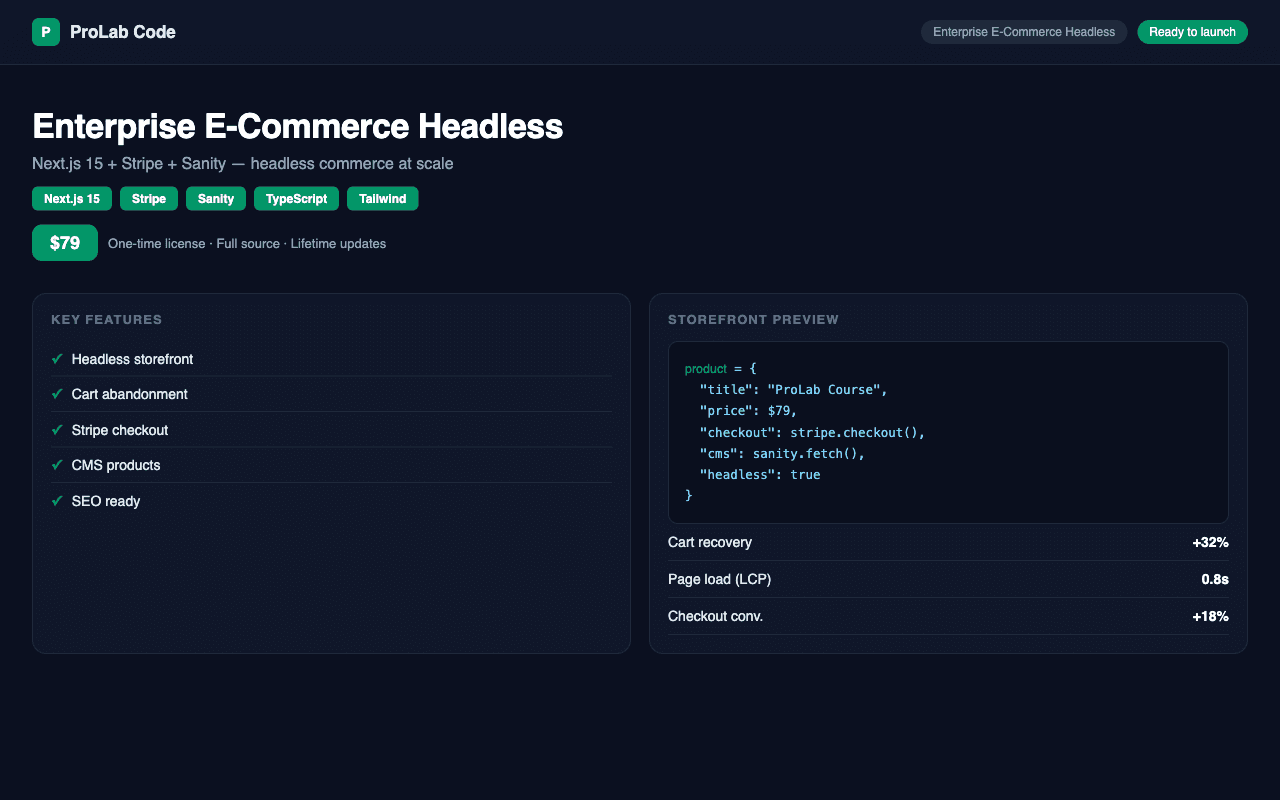This screenshot has height=800, width=1280.
Task: Click the checkmark beside Stripe checkout
Action: (x=57, y=430)
